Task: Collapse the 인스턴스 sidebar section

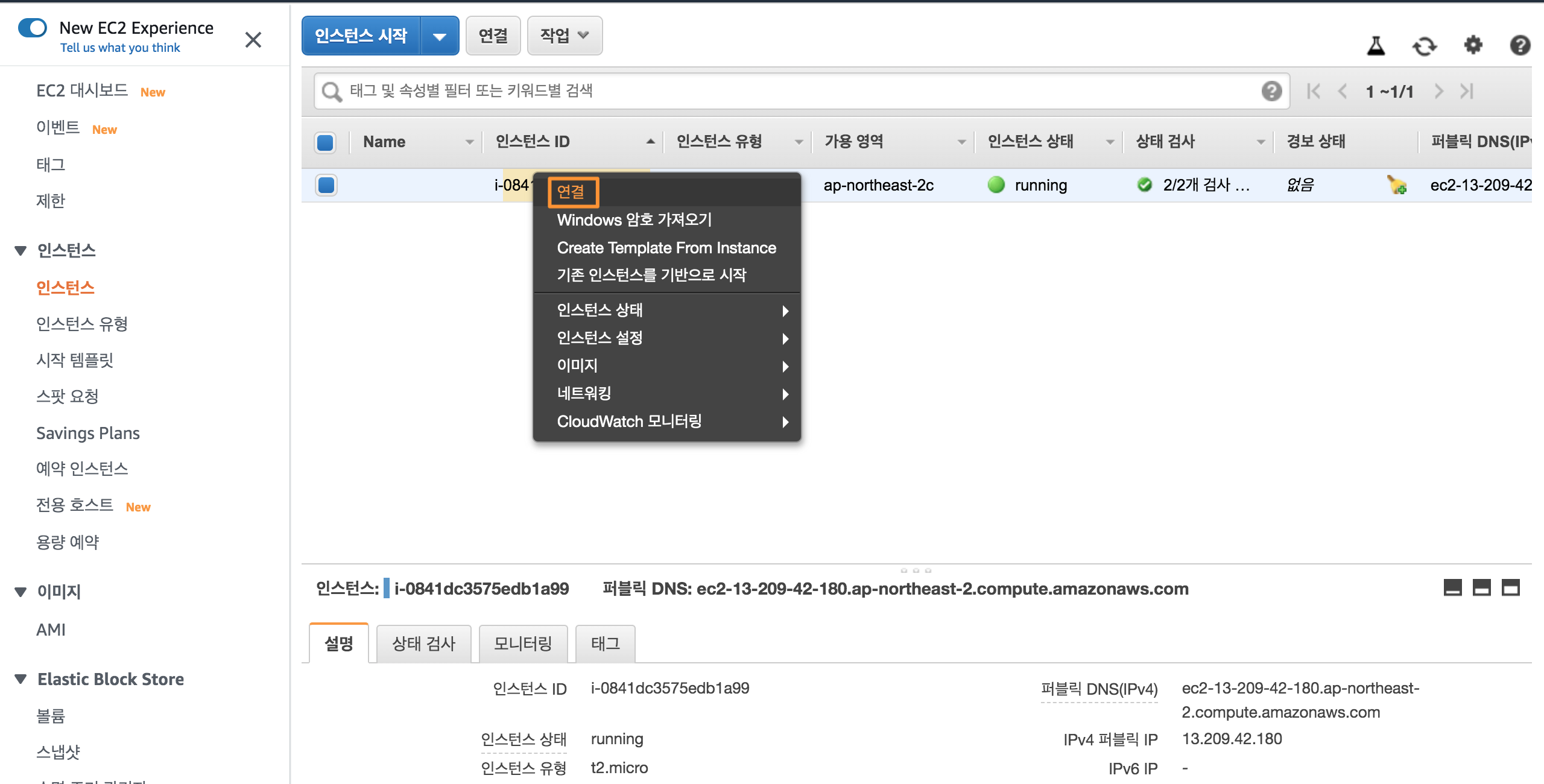Action: 21,251
